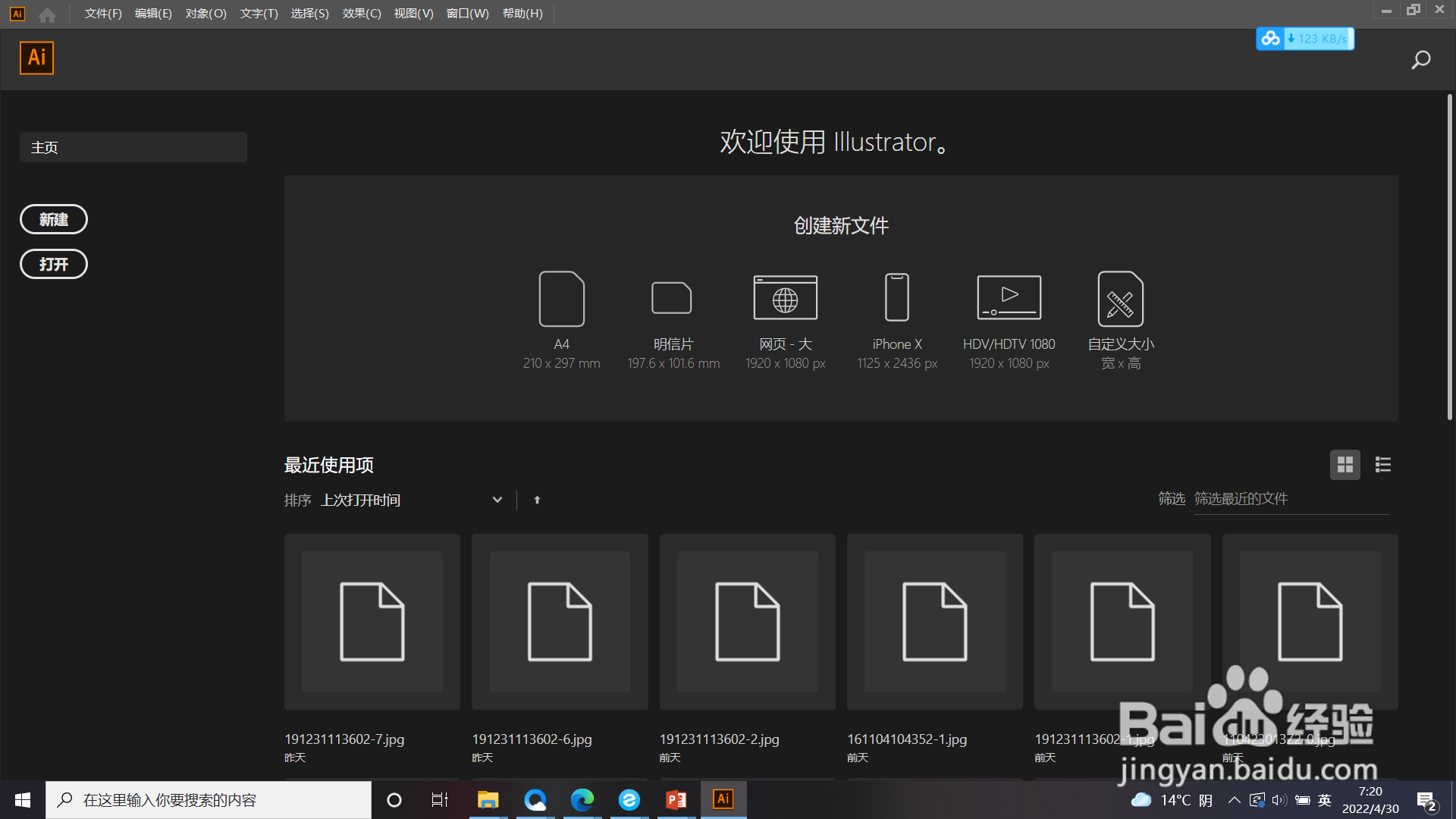Click the 打开 button
This screenshot has width=1456, height=819.
click(54, 264)
